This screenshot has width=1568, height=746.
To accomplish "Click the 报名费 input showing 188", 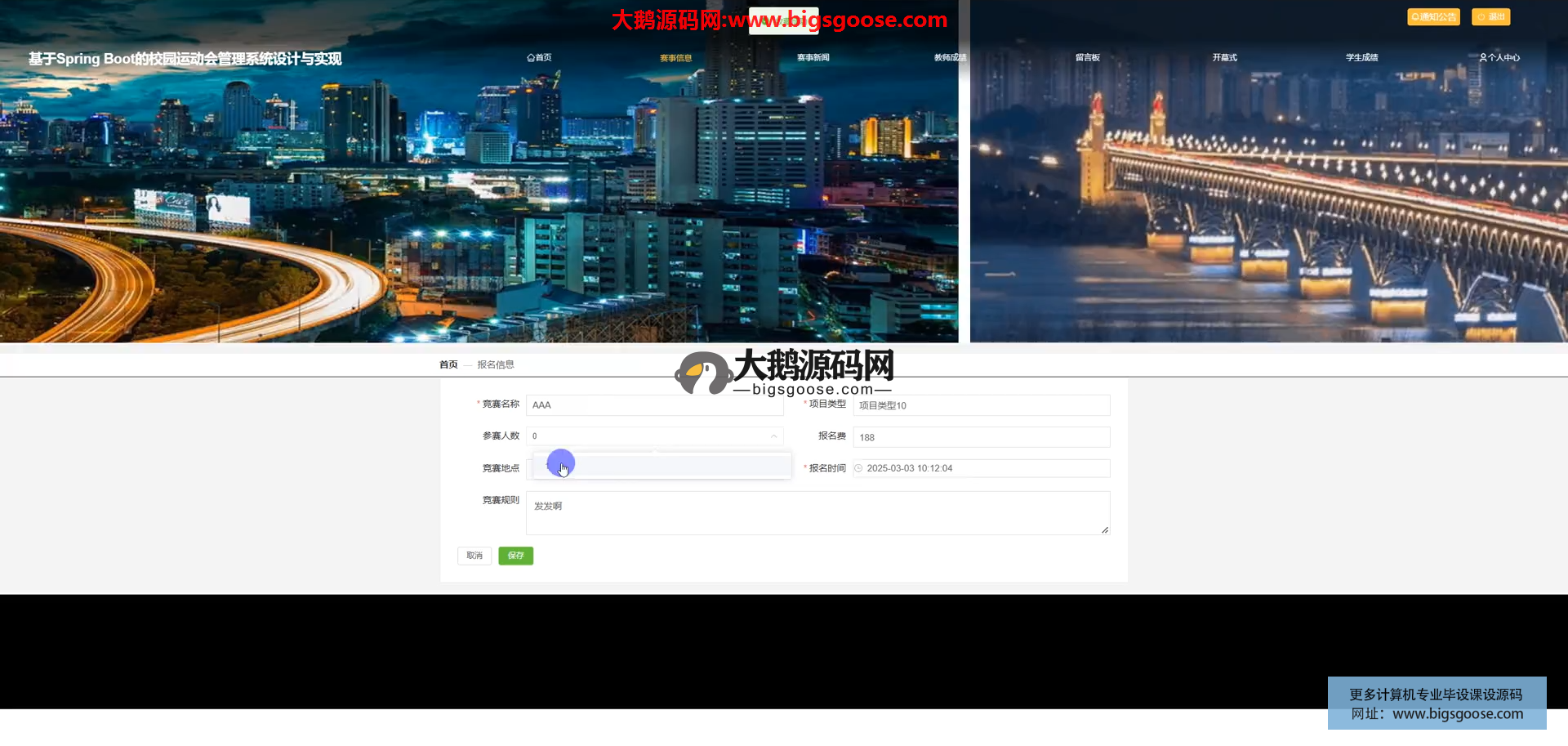I will 981,437.
